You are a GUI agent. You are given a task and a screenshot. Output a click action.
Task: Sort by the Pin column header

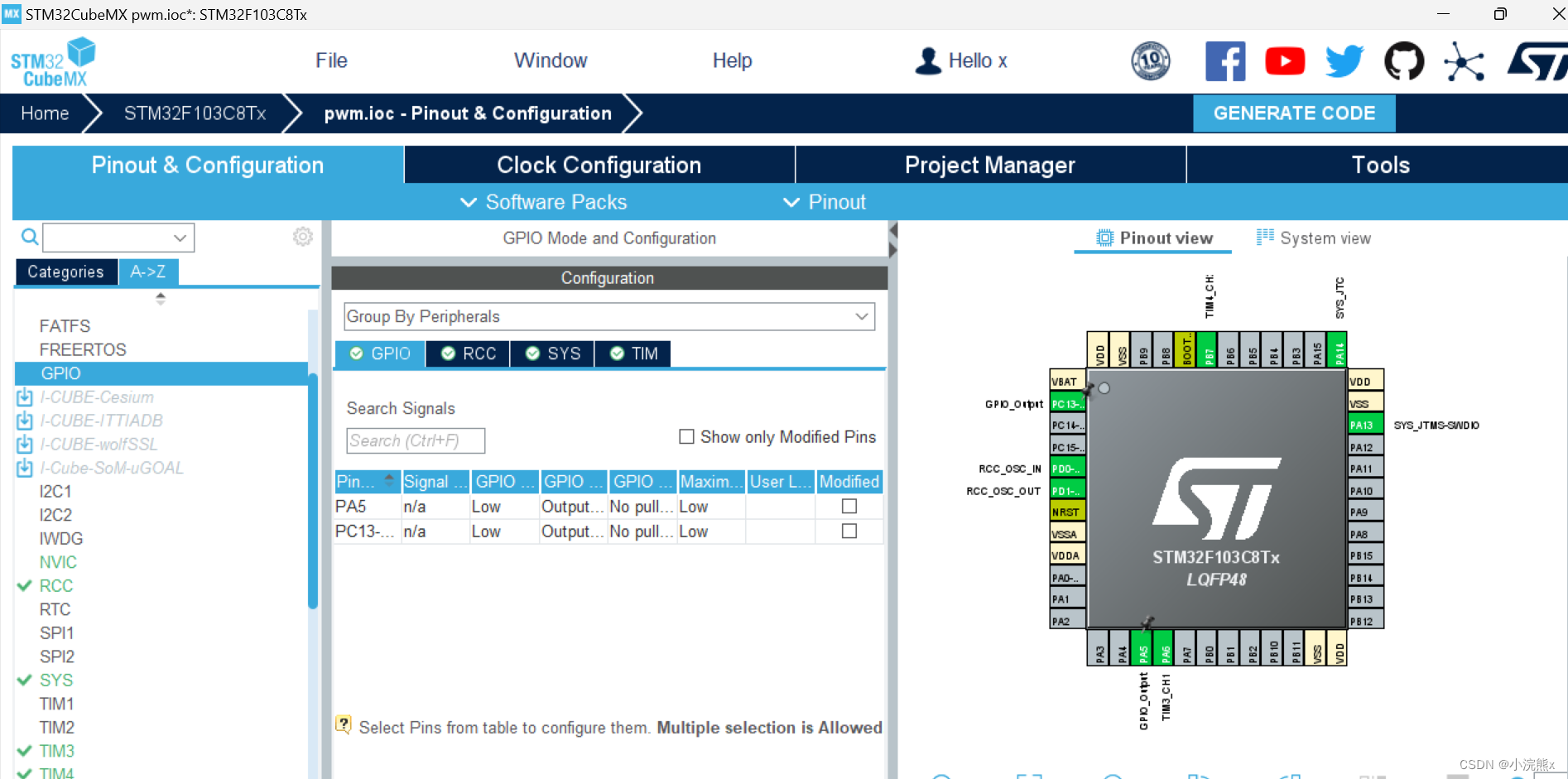(367, 481)
